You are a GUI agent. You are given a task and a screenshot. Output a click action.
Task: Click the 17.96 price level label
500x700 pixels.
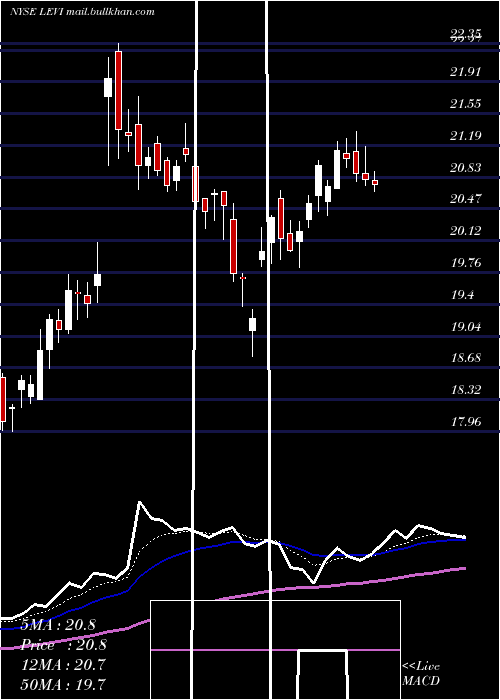coord(466,421)
